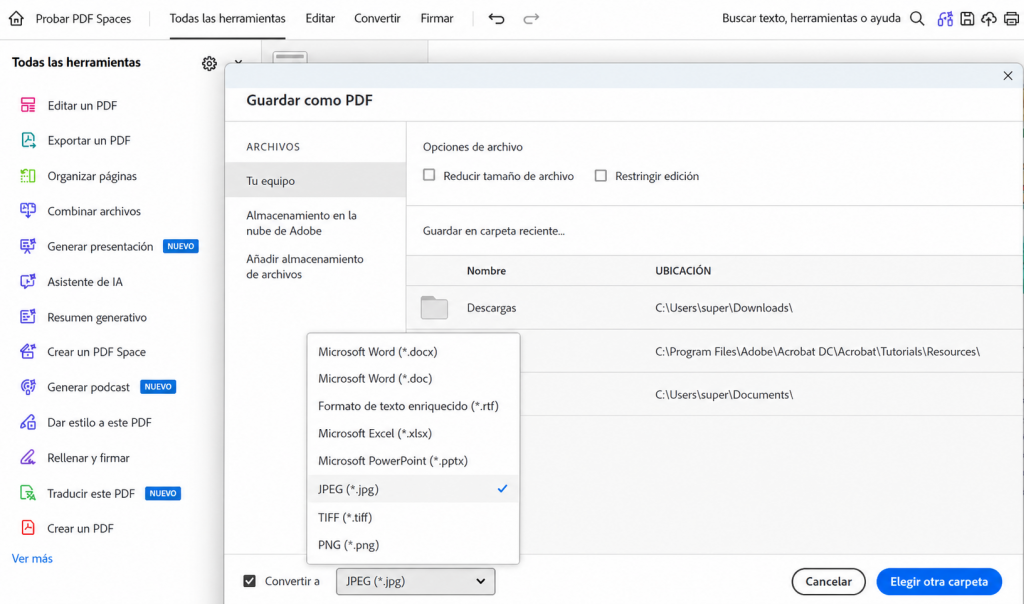Click the Home icon in top bar
1024x604 pixels.
tap(16, 18)
